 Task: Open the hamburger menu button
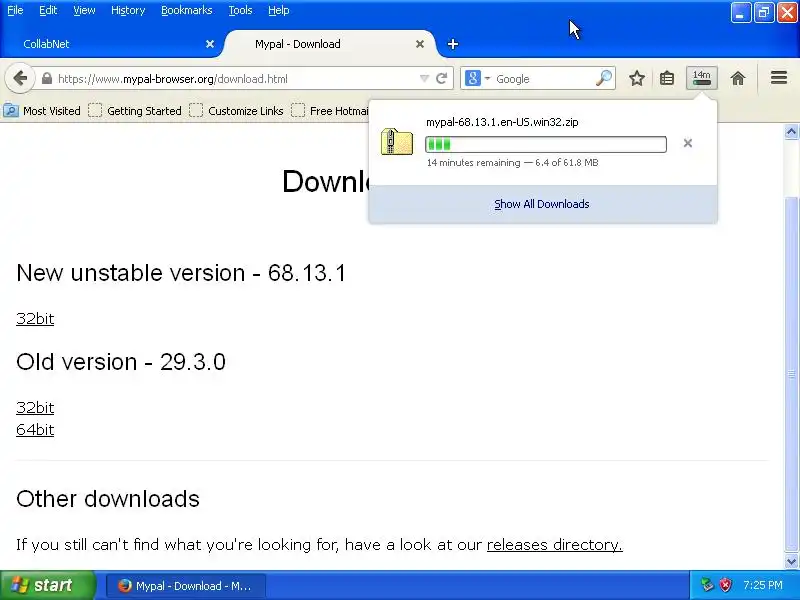[779, 78]
